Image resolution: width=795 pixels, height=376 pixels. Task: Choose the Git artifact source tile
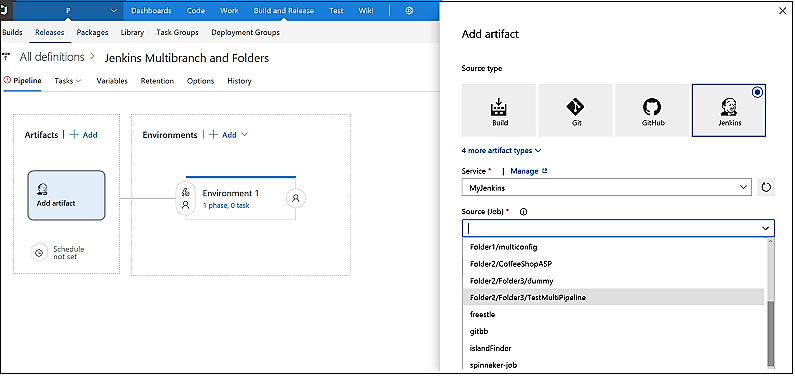pyautogui.click(x=575, y=110)
